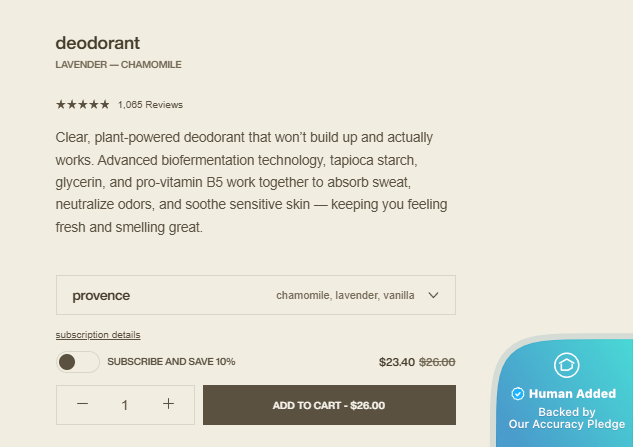
Task: Click the house icon in the badge
Action: coord(567,365)
